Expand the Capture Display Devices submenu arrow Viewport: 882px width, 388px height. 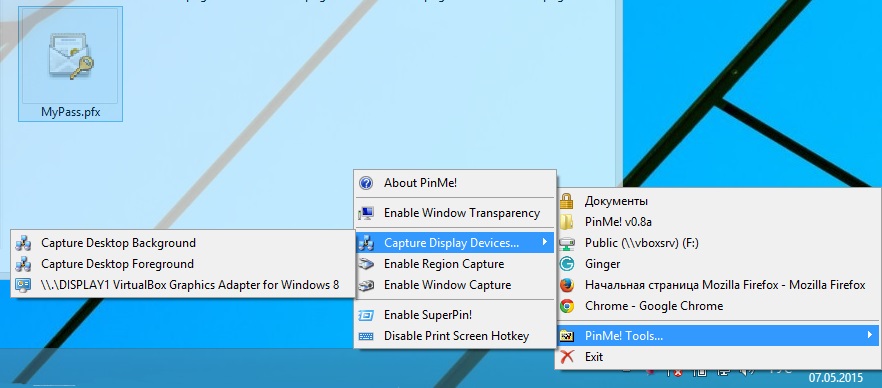coord(544,242)
